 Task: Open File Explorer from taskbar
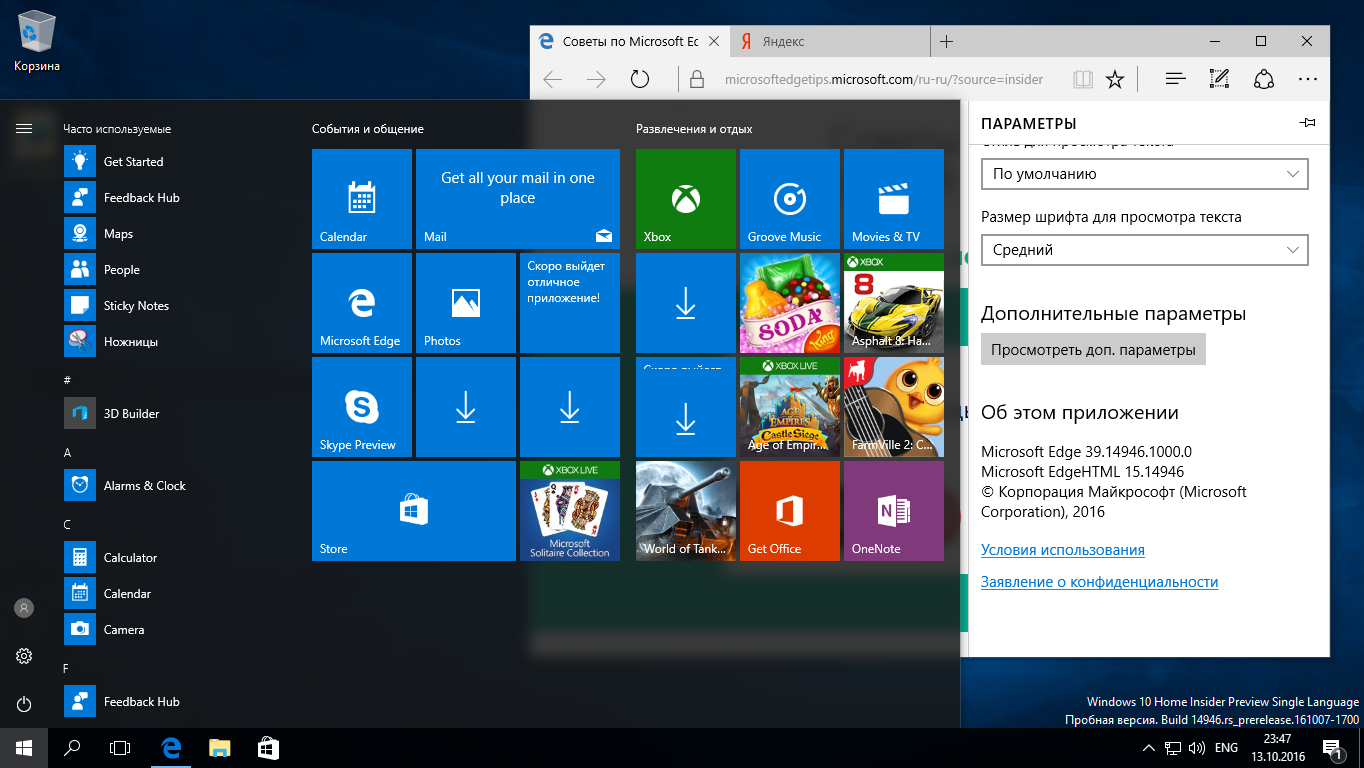pyautogui.click(x=220, y=748)
